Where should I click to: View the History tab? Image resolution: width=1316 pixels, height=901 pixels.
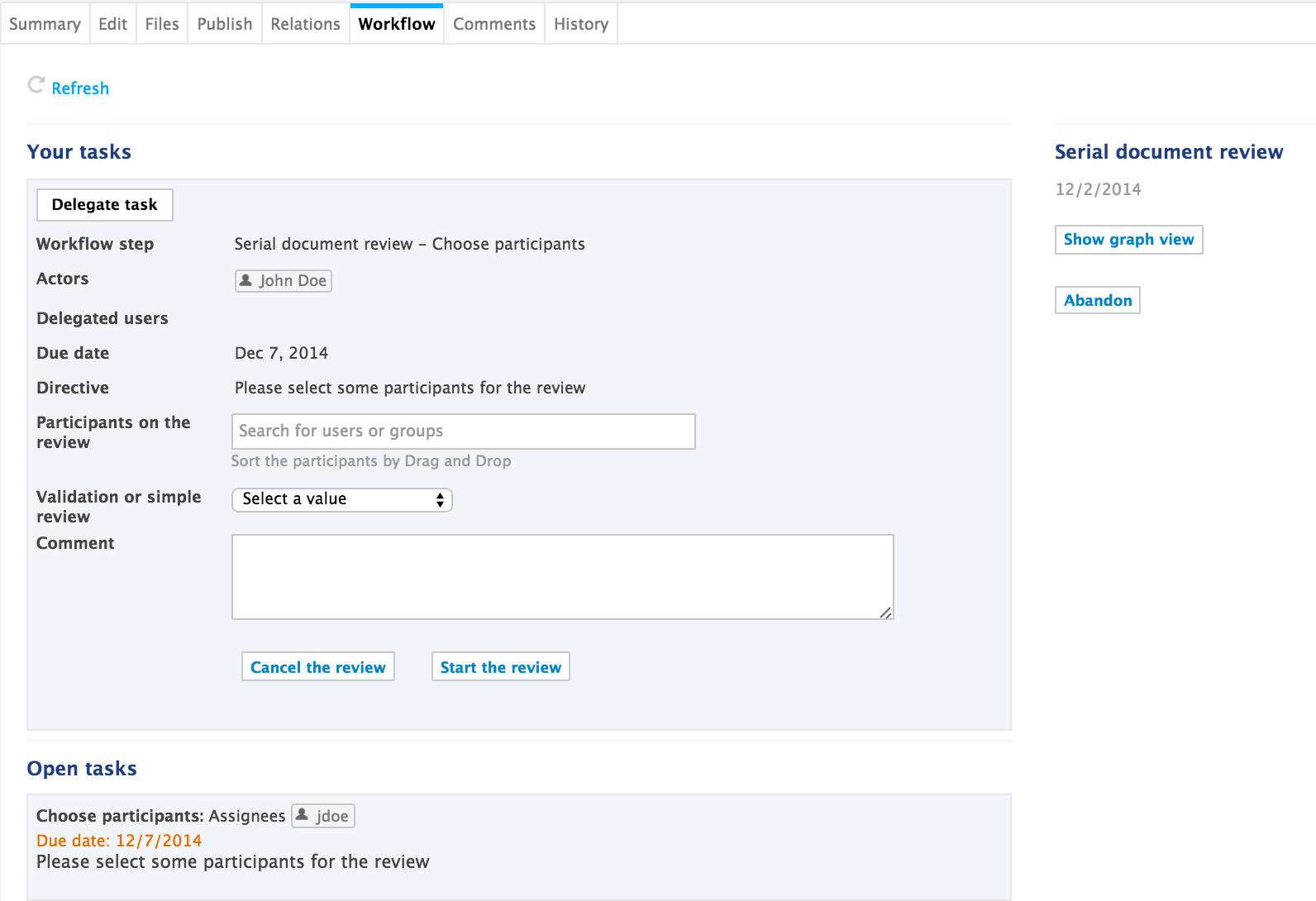click(x=581, y=24)
